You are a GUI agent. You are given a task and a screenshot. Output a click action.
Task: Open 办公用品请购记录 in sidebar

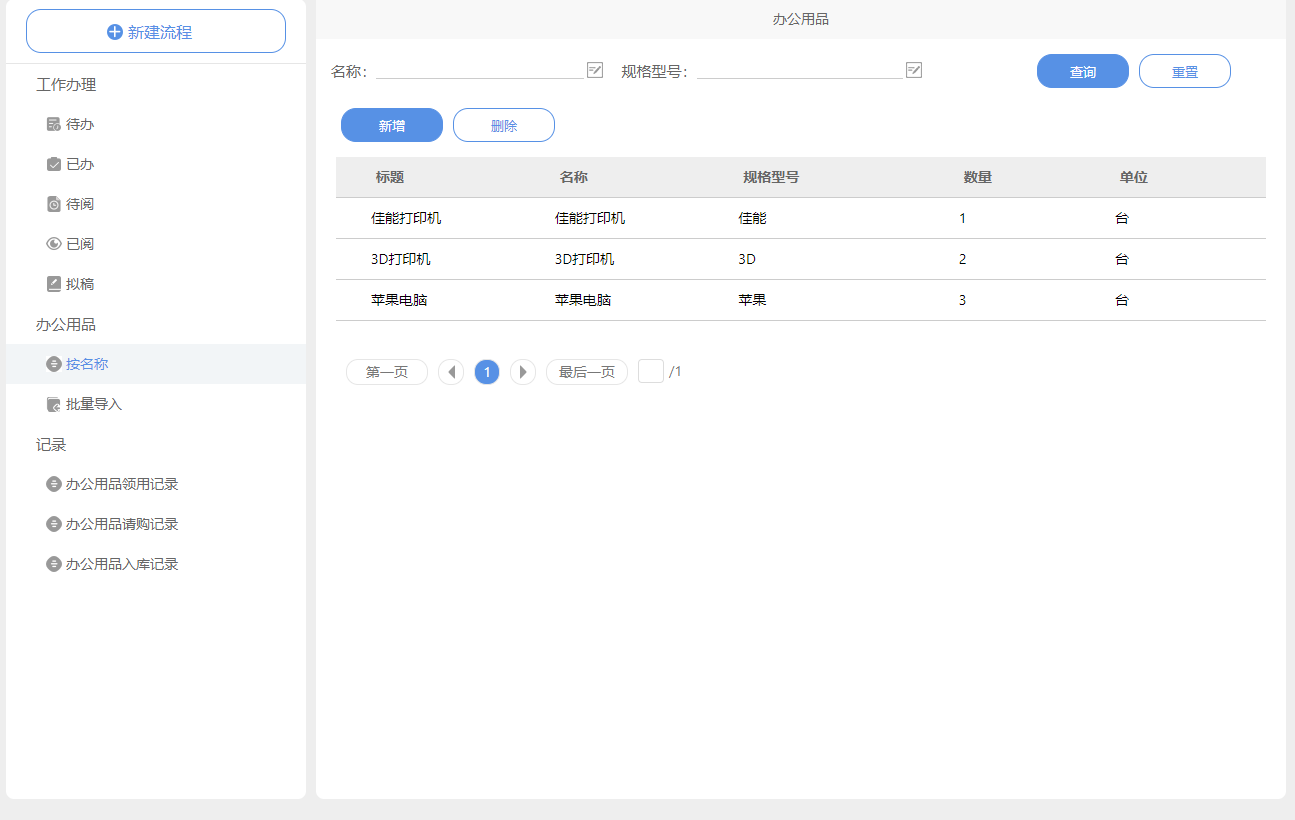(121, 524)
